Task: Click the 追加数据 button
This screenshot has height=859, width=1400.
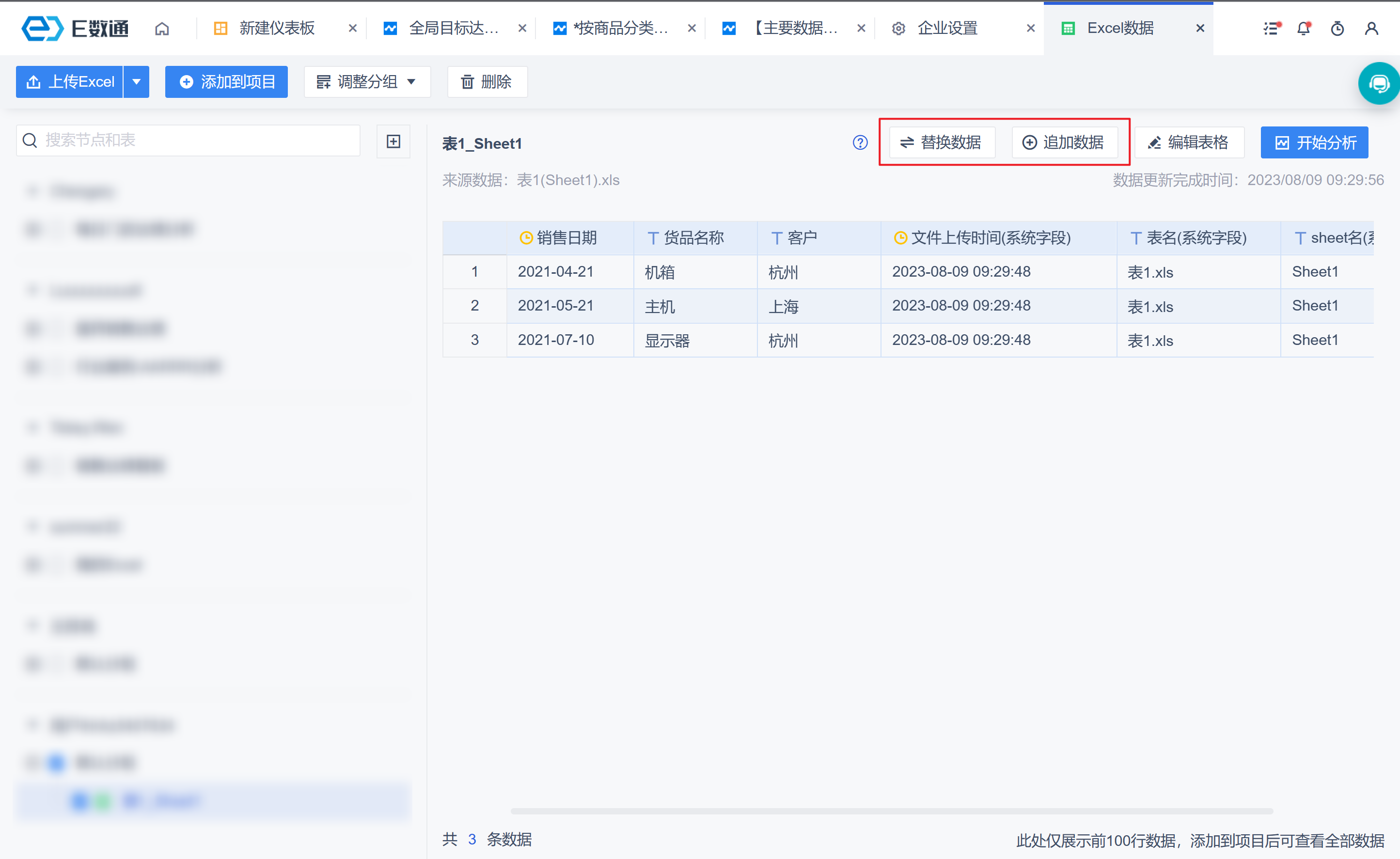Action: [1064, 142]
